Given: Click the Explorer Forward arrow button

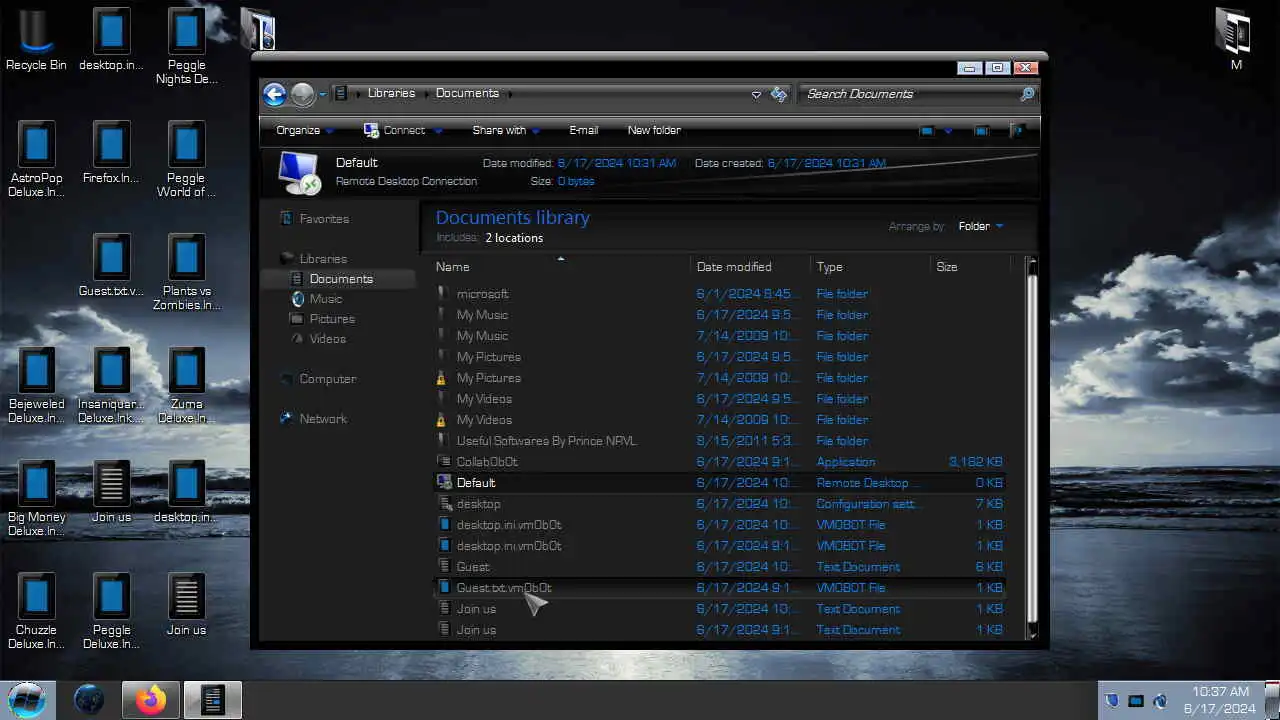Looking at the screenshot, I should click(x=303, y=94).
